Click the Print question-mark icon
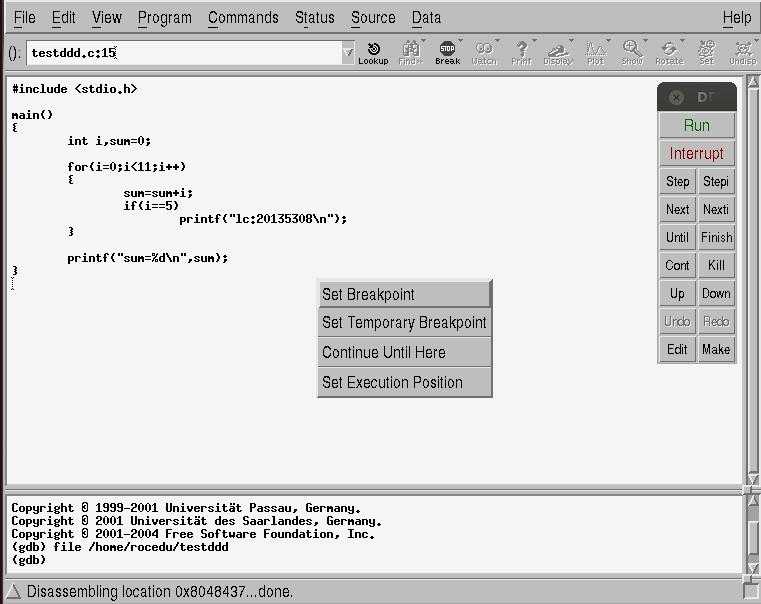The width and height of the screenshot is (761, 604). tap(521, 53)
